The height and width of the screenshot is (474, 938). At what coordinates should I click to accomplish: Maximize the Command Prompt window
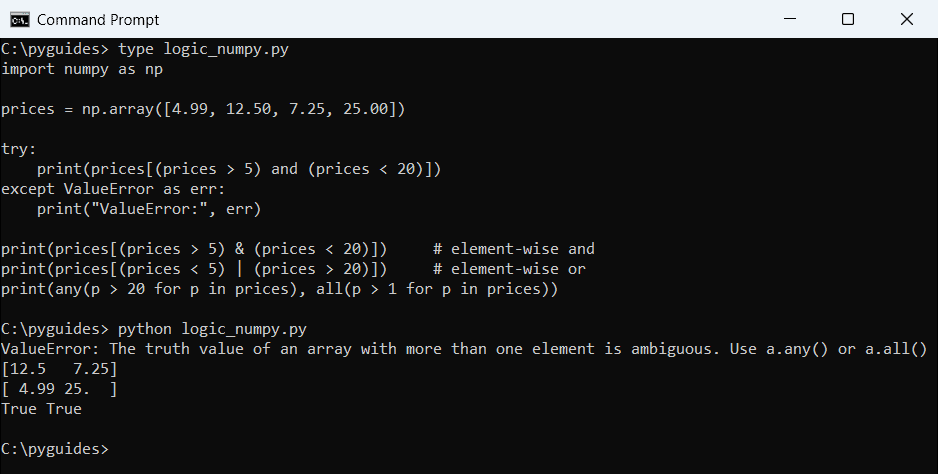point(848,19)
